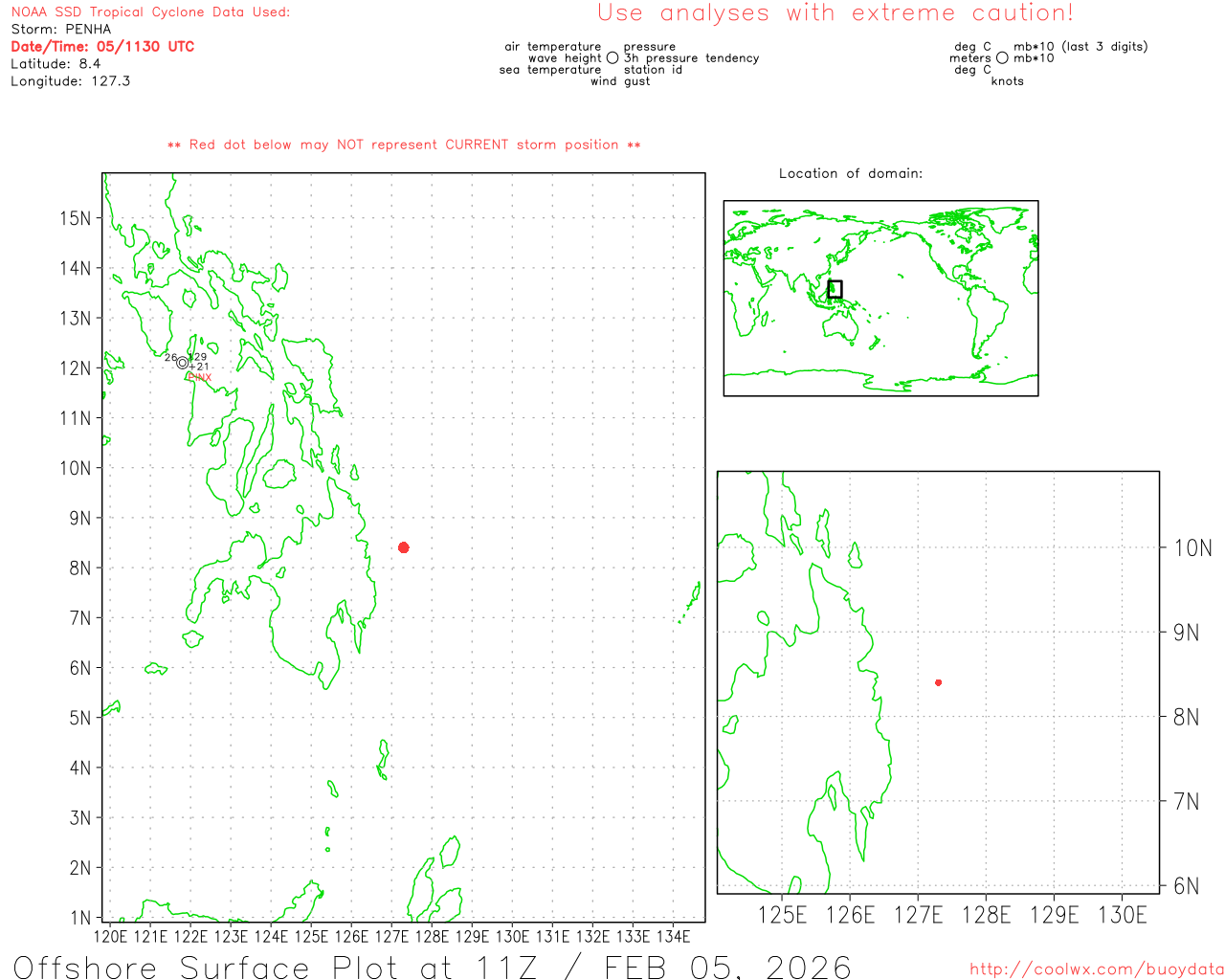This screenshot has width=1225, height=980.
Task: Click the red storm dot on main map
Action: tap(404, 547)
